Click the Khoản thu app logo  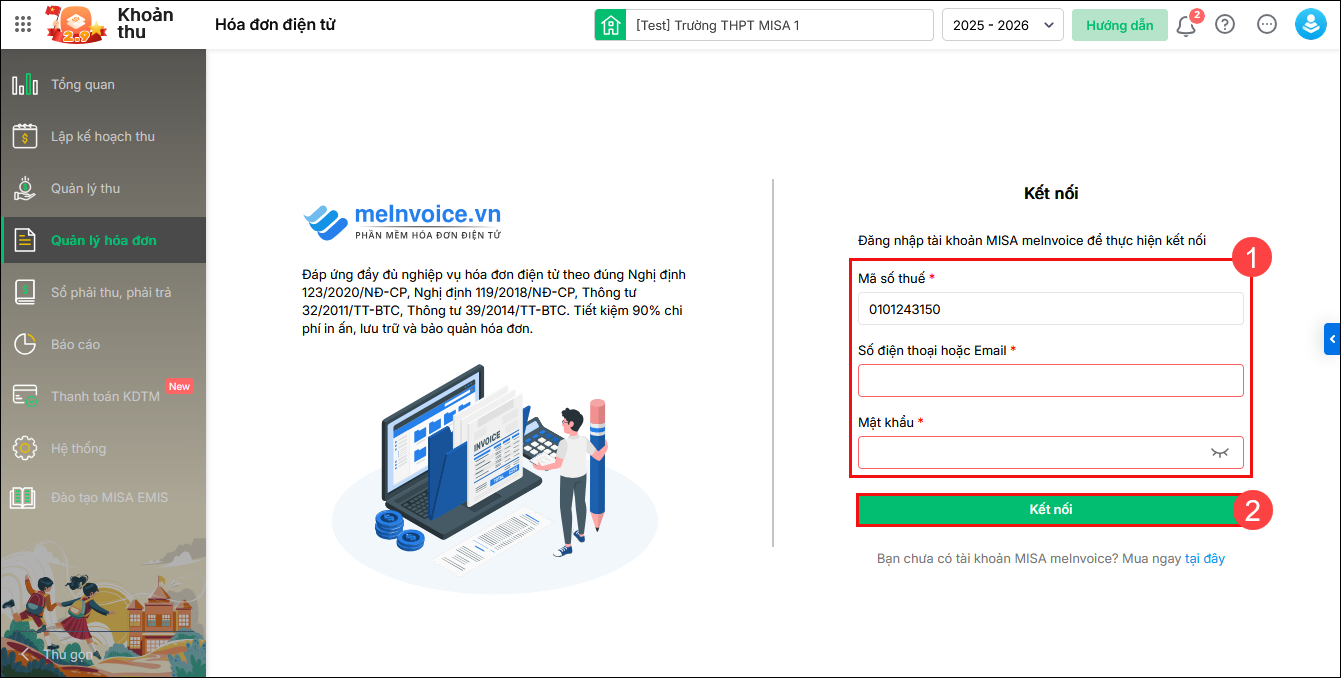(76, 24)
